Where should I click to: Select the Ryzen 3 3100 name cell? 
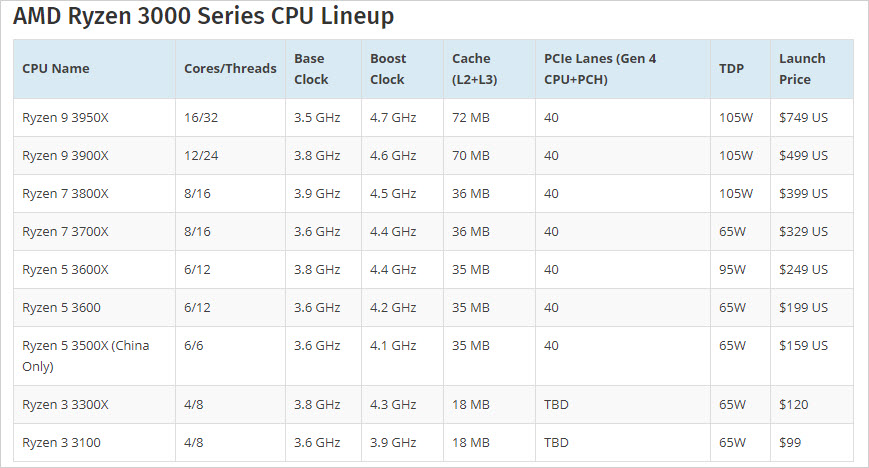pos(62,442)
